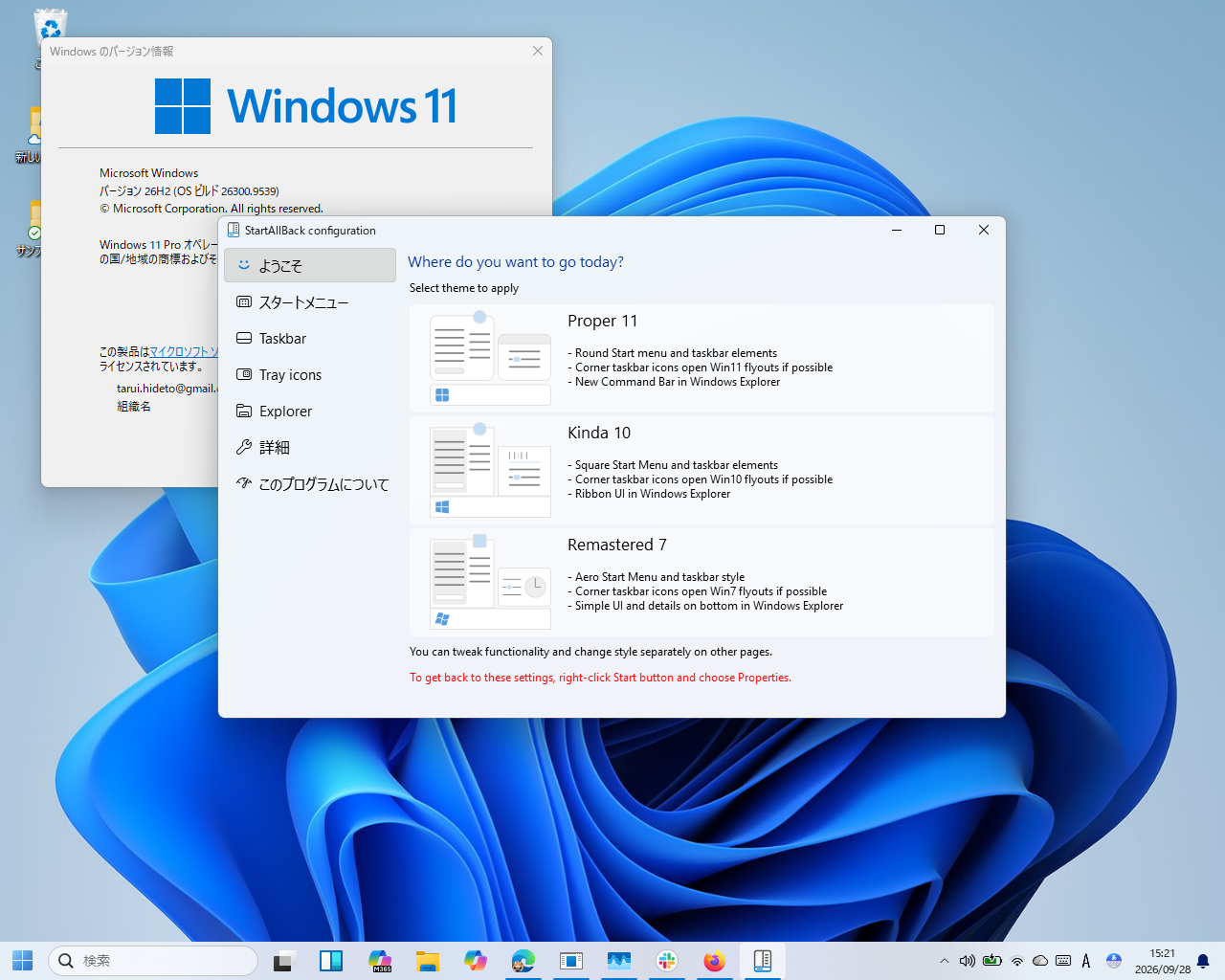1225x980 pixels.
Task: Open the landscape picture app on taskbar
Action: [x=619, y=961]
